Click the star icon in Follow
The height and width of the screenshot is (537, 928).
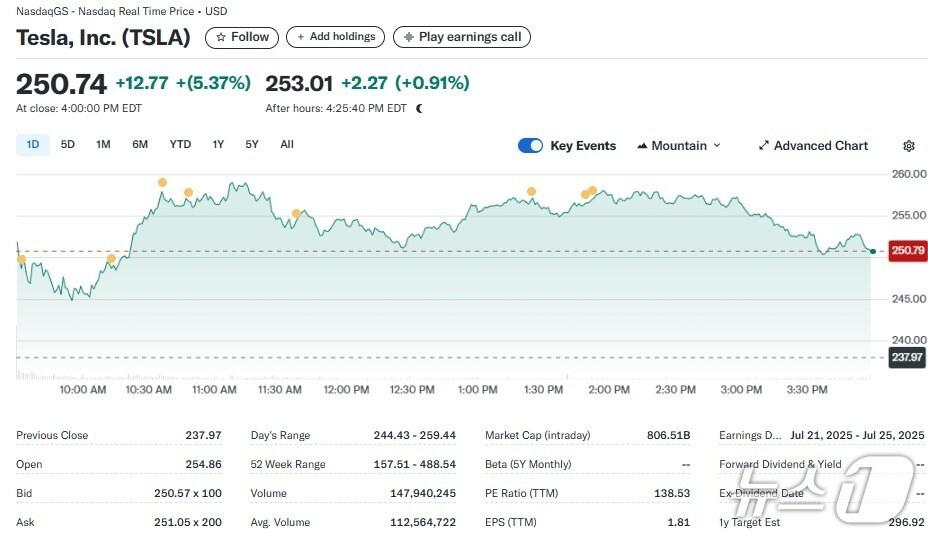(221, 37)
